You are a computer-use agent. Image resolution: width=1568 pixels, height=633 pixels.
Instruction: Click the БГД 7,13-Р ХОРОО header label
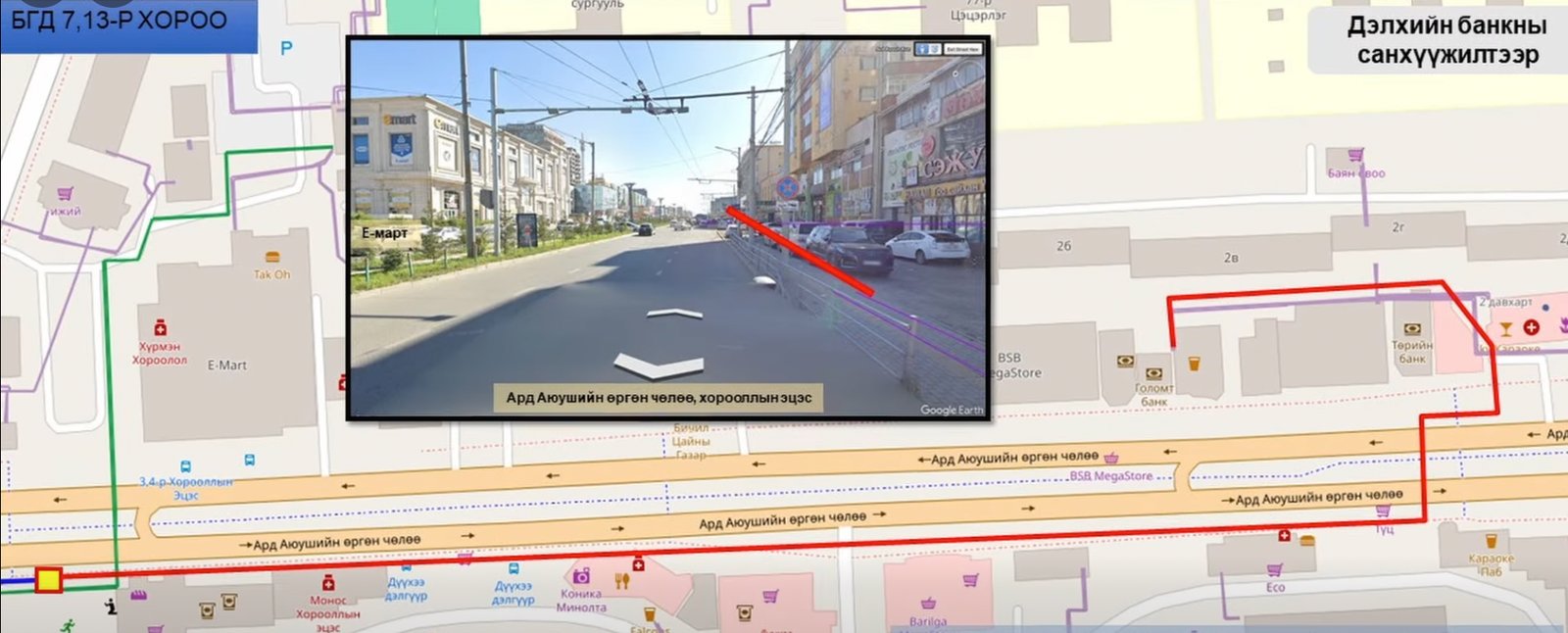(x=120, y=21)
